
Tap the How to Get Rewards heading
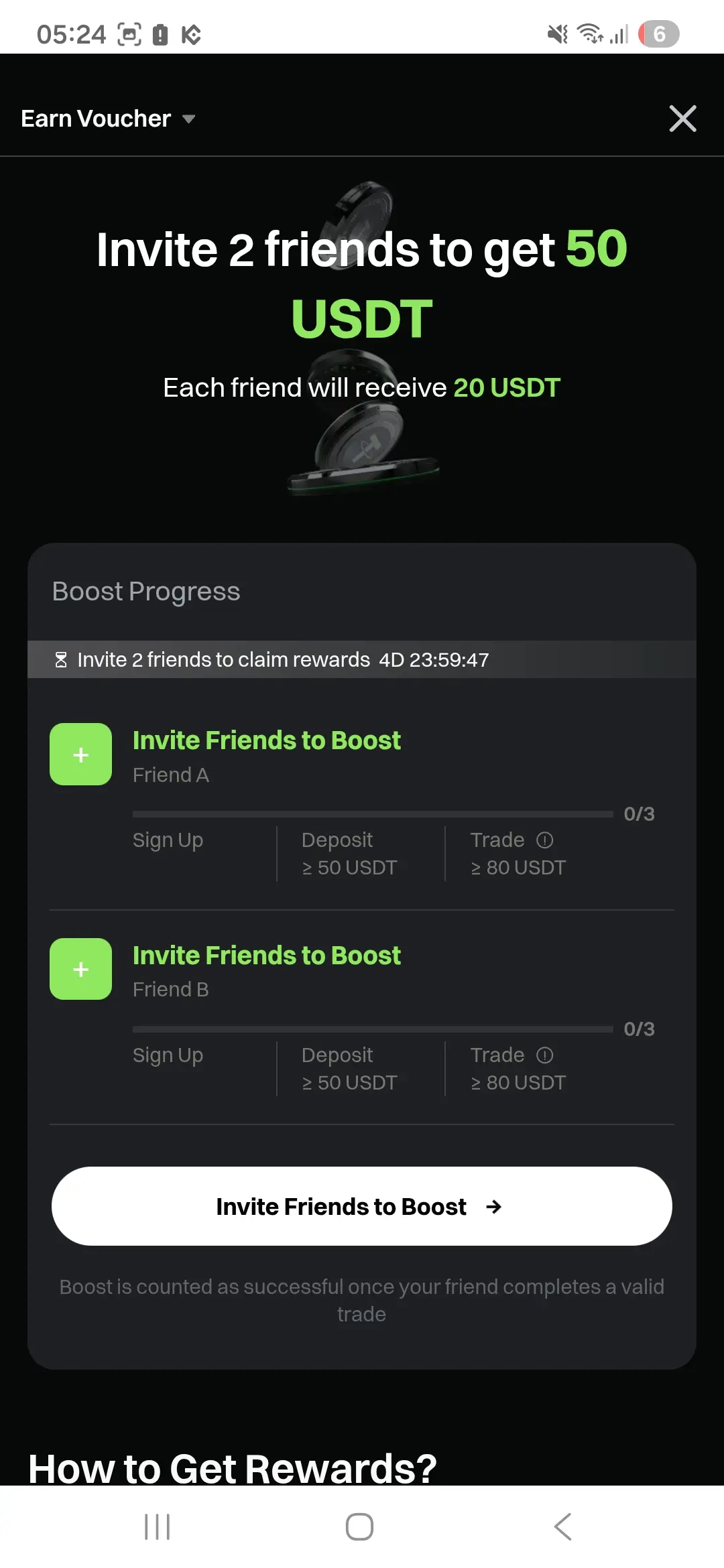(x=233, y=1468)
